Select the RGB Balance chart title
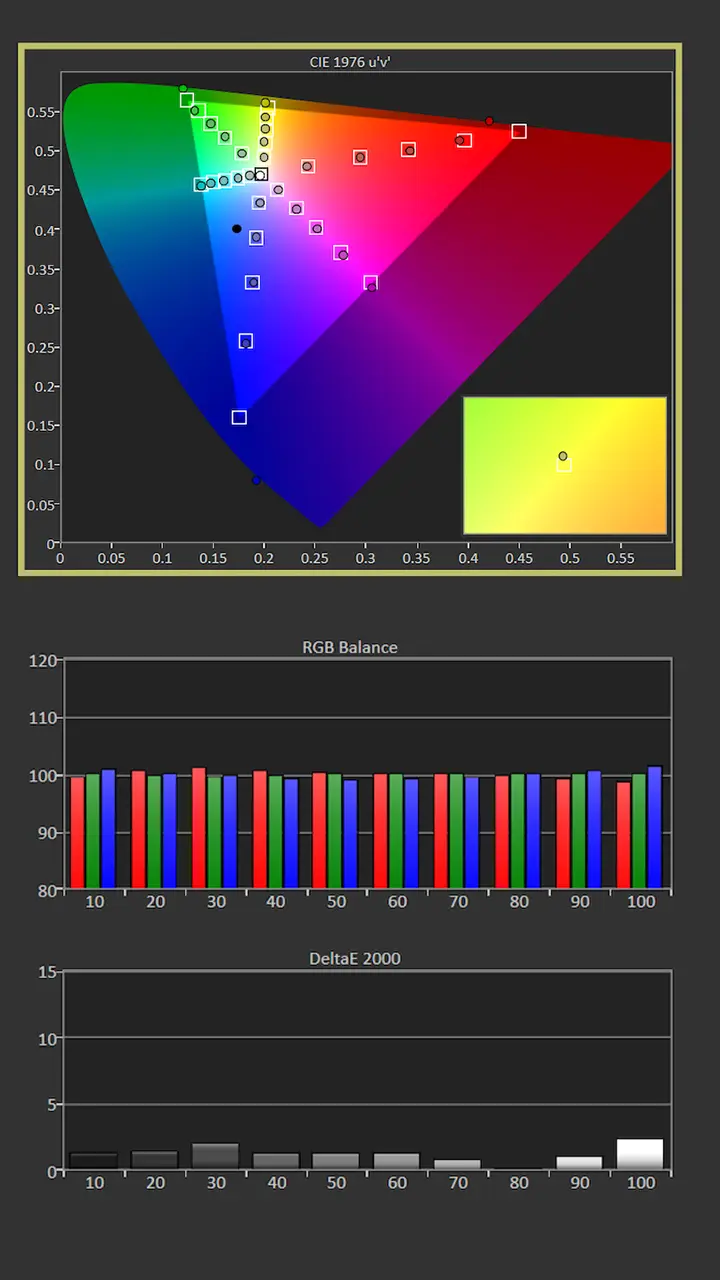 pos(350,647)
